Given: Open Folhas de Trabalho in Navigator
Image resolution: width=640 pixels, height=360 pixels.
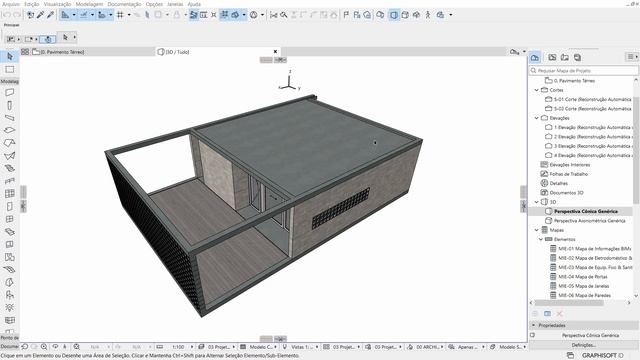Looking at the screenshot, I should click(569, 174).
